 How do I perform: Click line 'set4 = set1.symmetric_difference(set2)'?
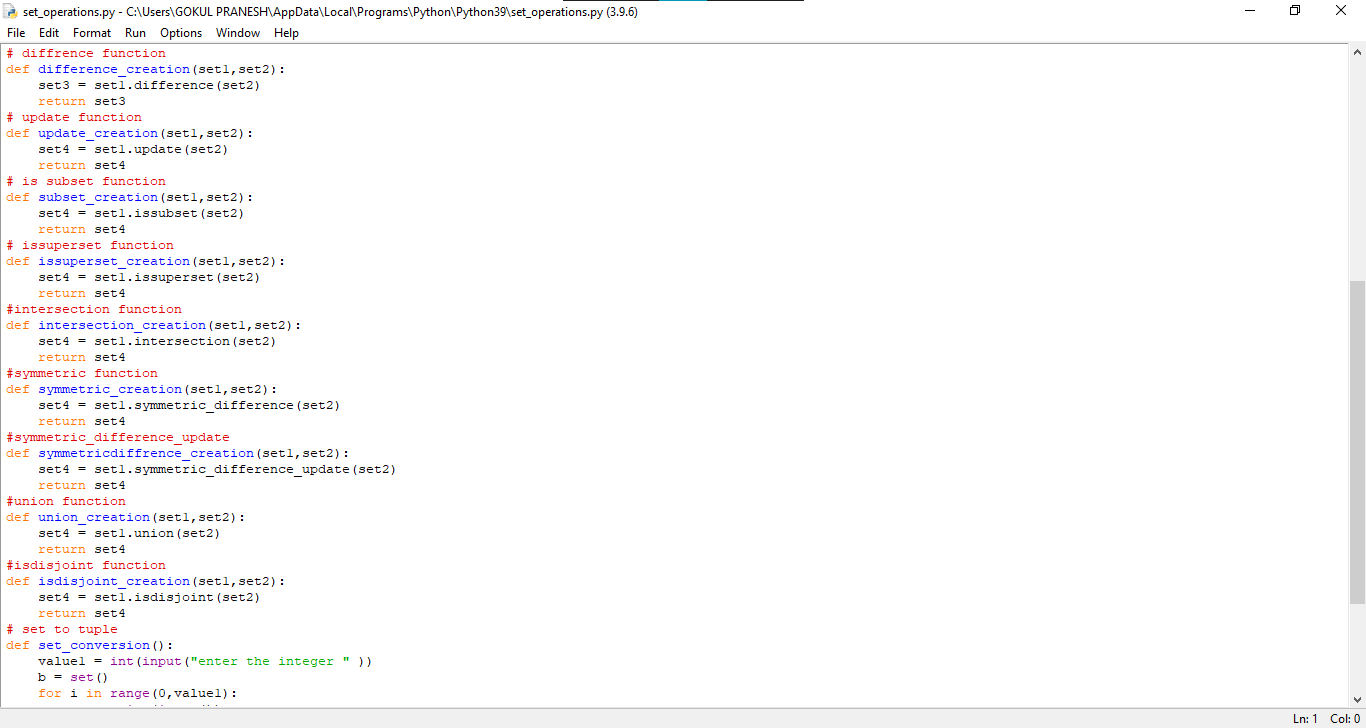(189, 405)
